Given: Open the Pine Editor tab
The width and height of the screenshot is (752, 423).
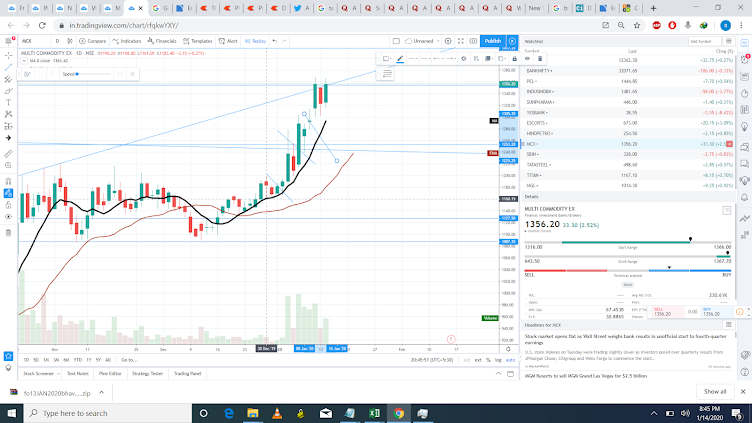Looking at the screenshot, I should [110, 374].
